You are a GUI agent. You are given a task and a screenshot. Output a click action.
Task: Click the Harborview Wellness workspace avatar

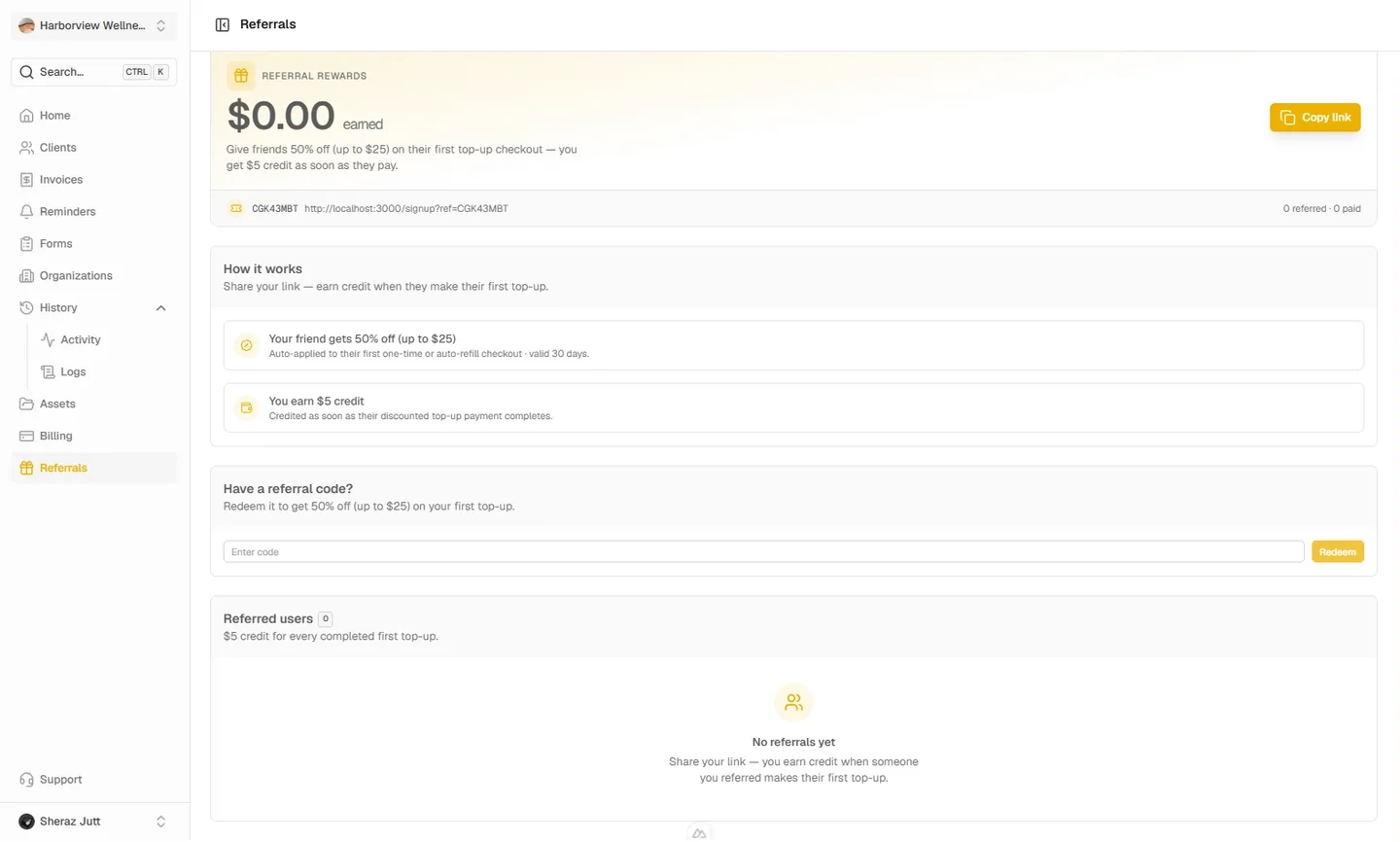[x=26, y=25]
